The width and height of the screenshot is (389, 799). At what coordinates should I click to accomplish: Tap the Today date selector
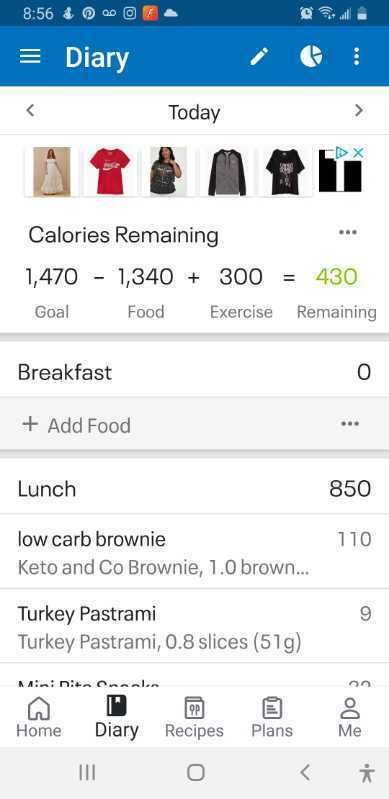point(194,112)
